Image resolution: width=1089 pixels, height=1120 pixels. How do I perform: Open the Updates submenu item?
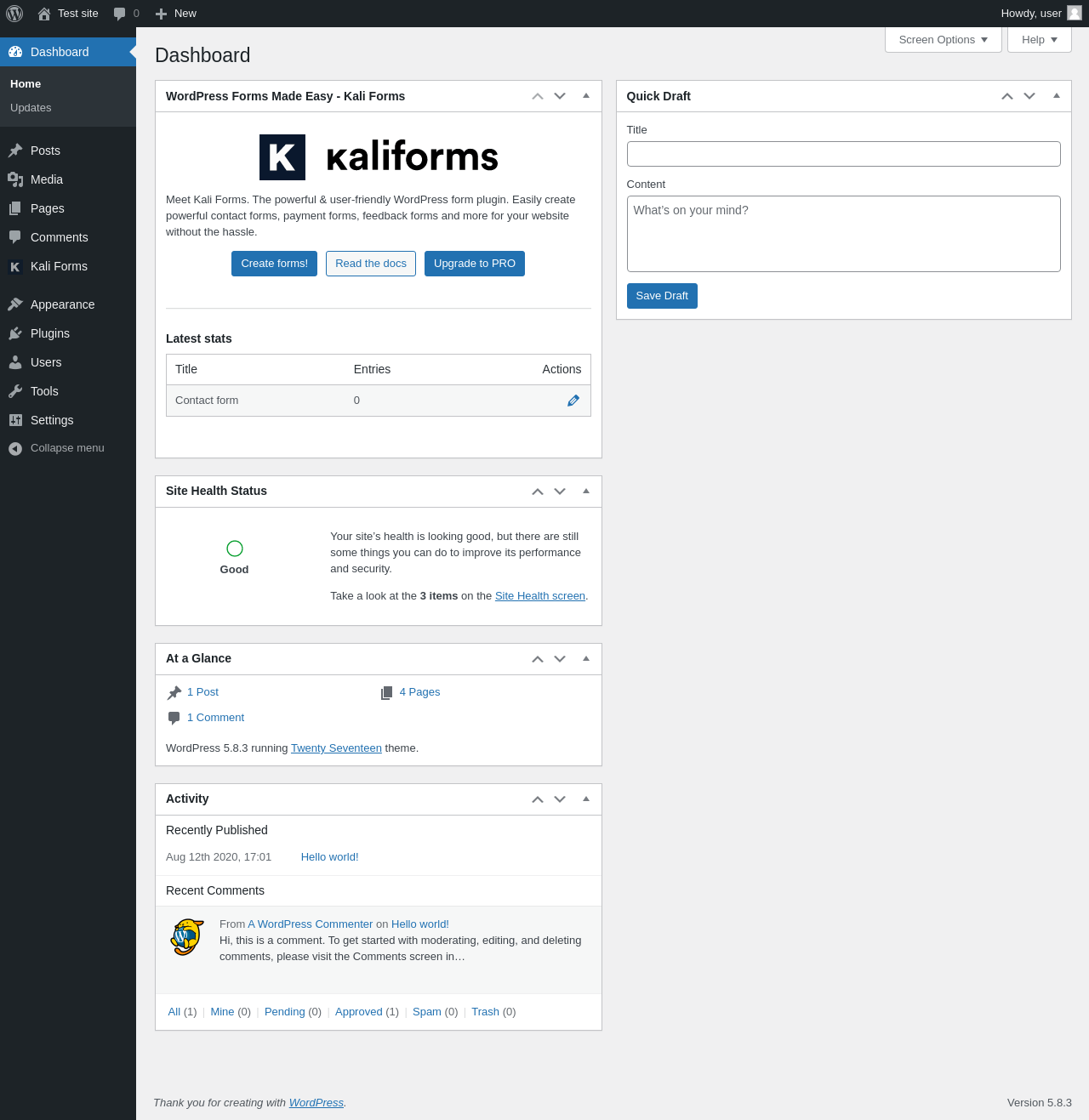(31, 108)
